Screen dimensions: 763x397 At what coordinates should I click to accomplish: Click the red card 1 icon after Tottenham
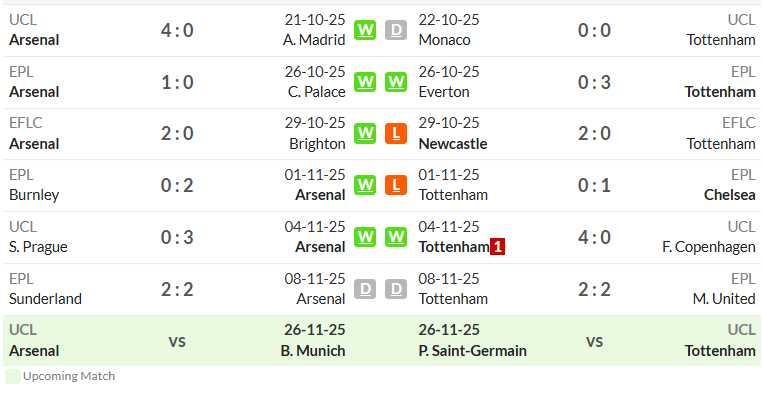coord(497,247)
